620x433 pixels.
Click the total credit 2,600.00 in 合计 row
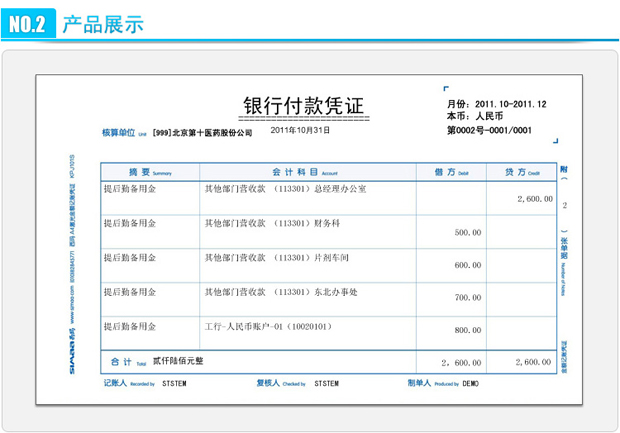tap(533, 362)
